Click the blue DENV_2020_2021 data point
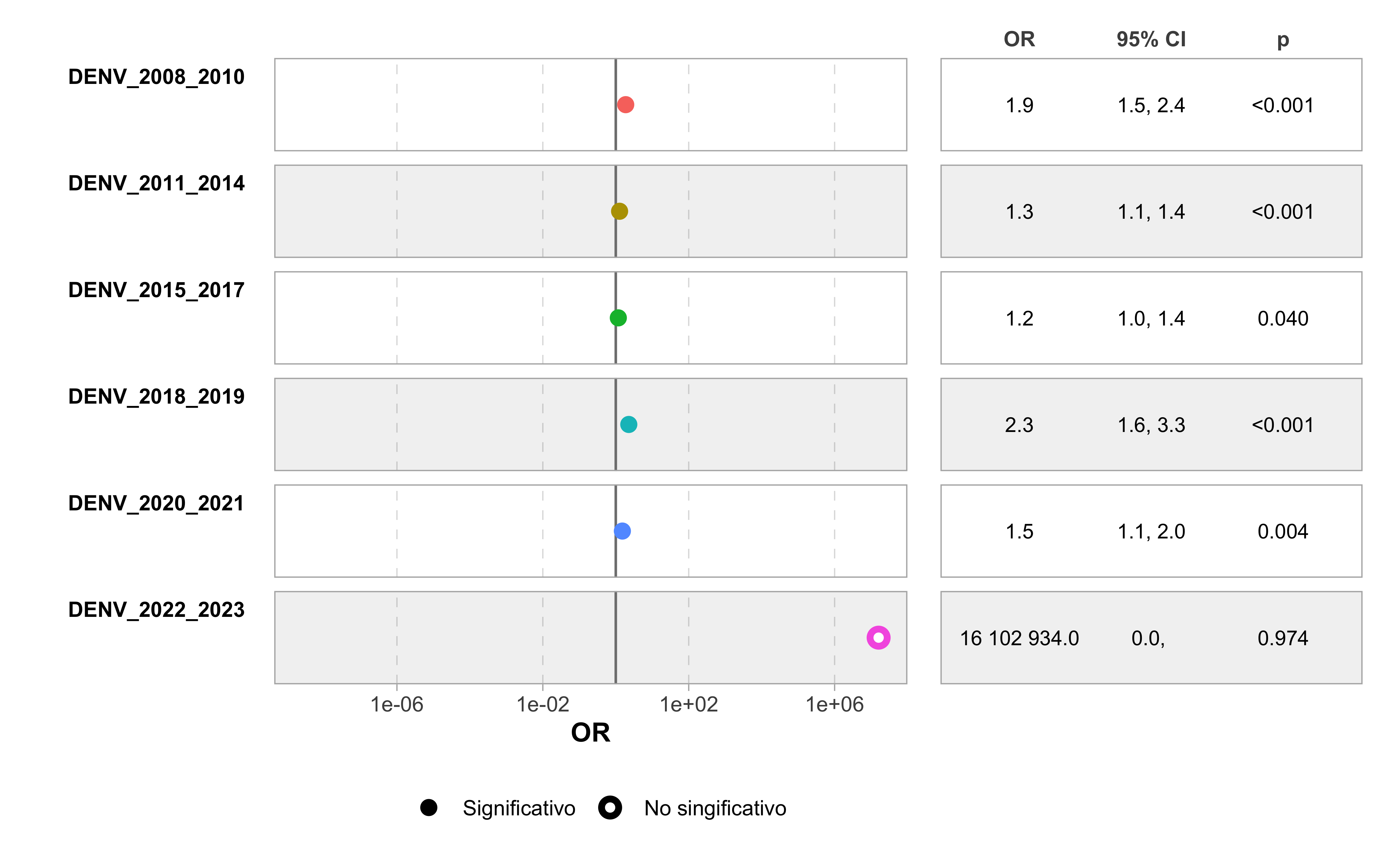 (x=622, y=531)
